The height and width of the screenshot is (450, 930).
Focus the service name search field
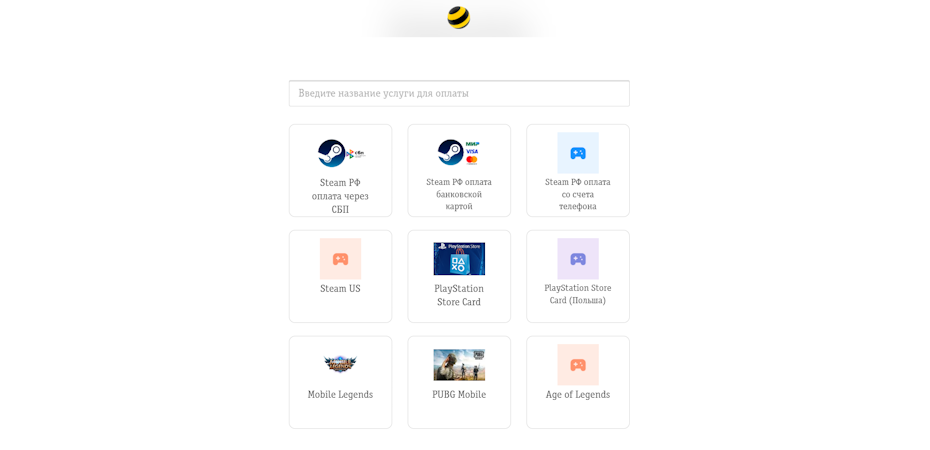459,94
